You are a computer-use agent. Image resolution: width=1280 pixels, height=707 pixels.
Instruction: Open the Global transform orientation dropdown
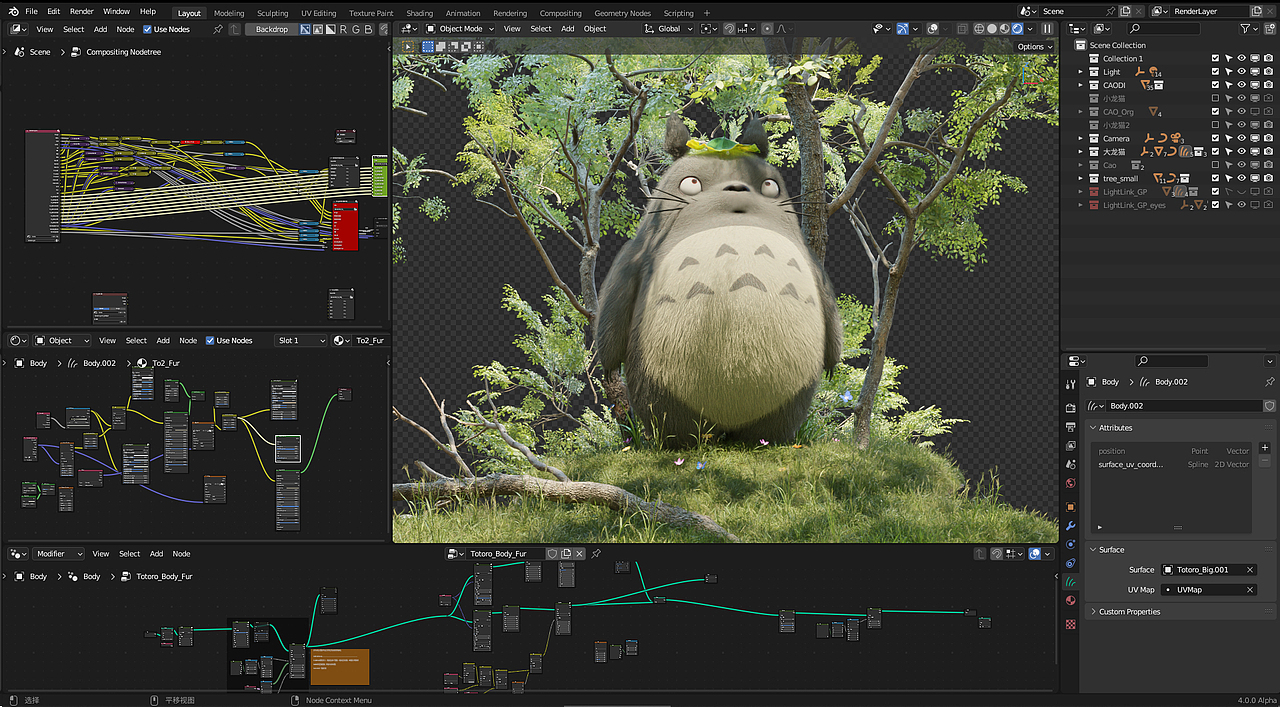click(x=669, y=29)
